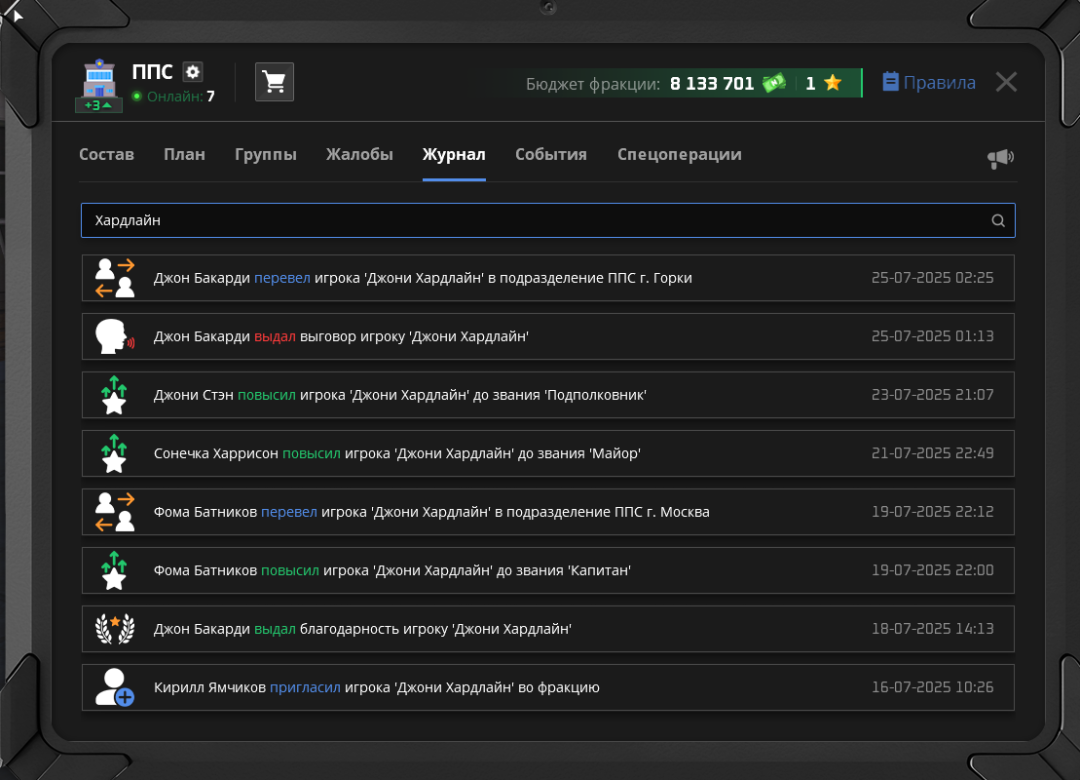Click budget value 8 133 701
Image resolution: width=1080 pixels, height=780 pixels.
coord(712,84)
